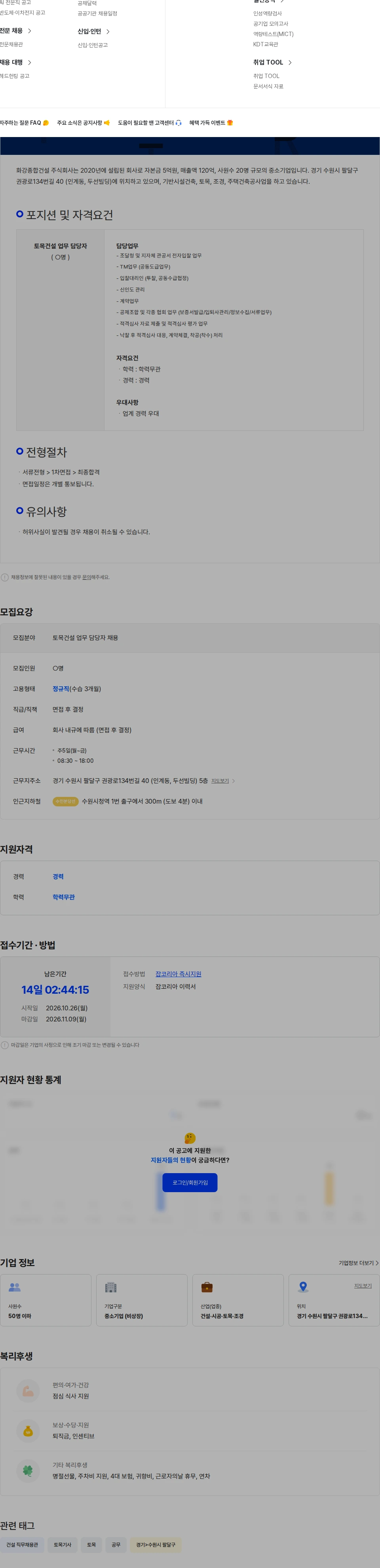Click the gift icon beside 이벤트
Image resolution: width=380 pixels, height=1568 pixels.
click(x=230, y=123)
